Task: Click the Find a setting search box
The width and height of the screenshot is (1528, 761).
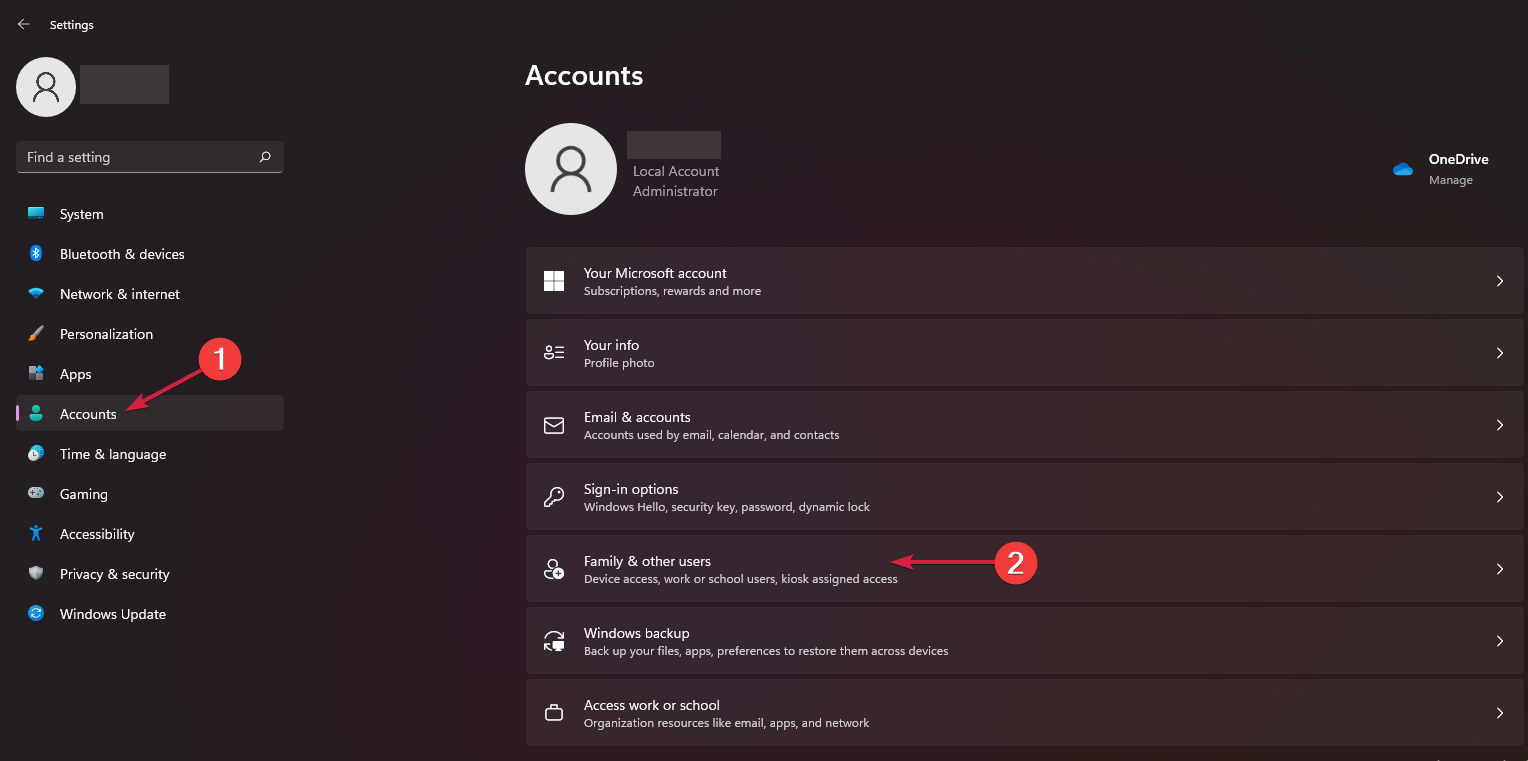Action: tap(150, 157)
